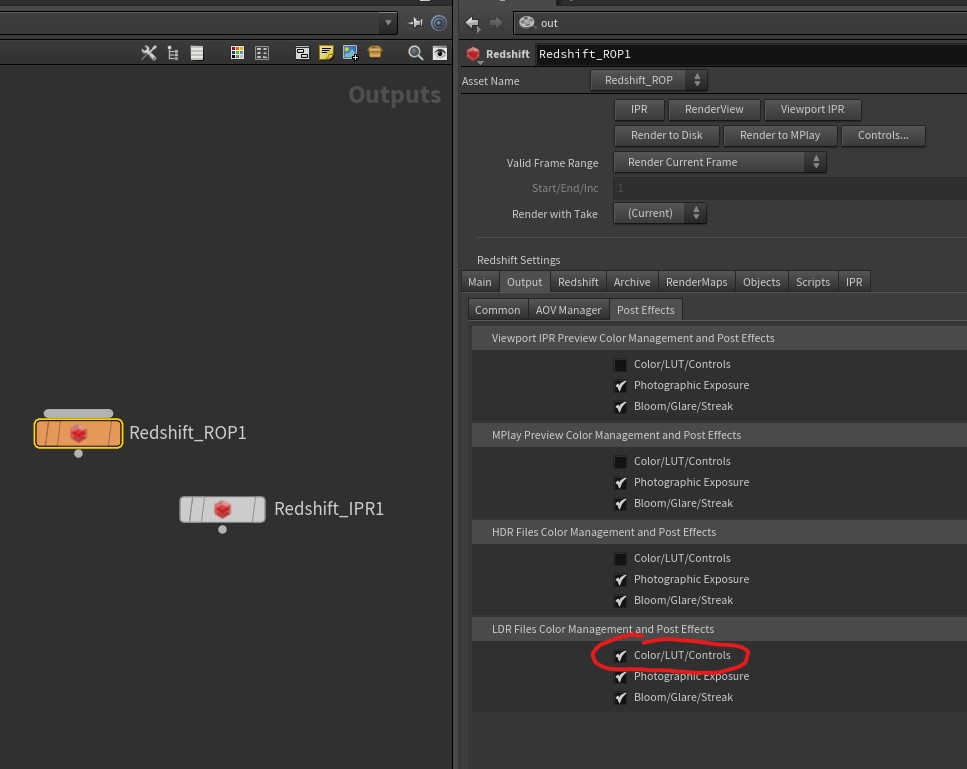The width and height of the screenshot is (967, 769).
Task: Switch to the Archive tab
Action: click(x=632, y=282)
